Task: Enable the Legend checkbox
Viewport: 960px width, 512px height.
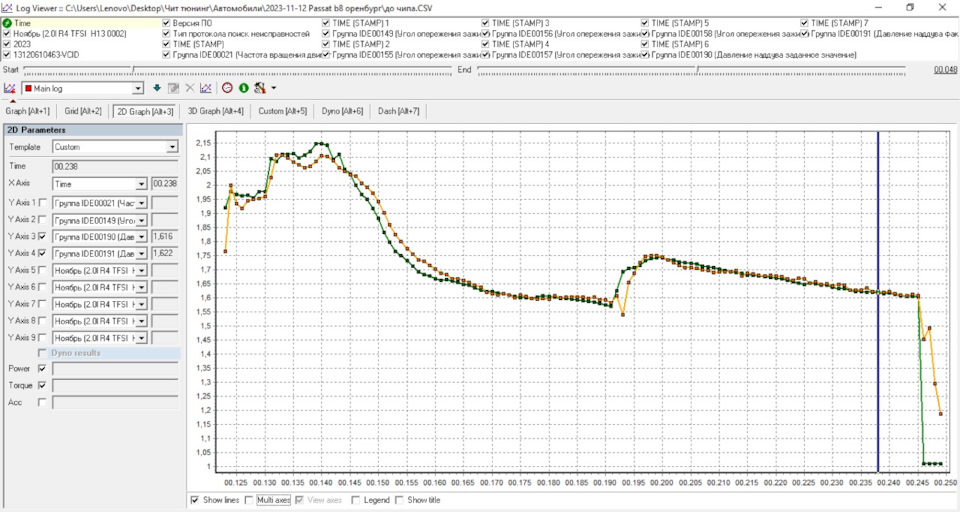Action: click(357, 499)
